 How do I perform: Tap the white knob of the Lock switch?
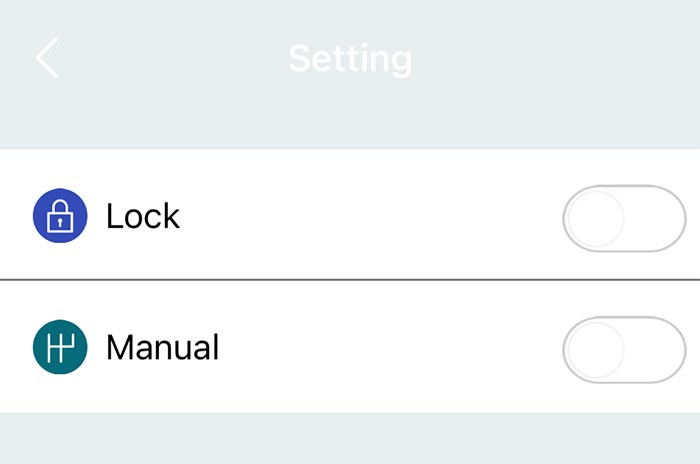[595, 217]
